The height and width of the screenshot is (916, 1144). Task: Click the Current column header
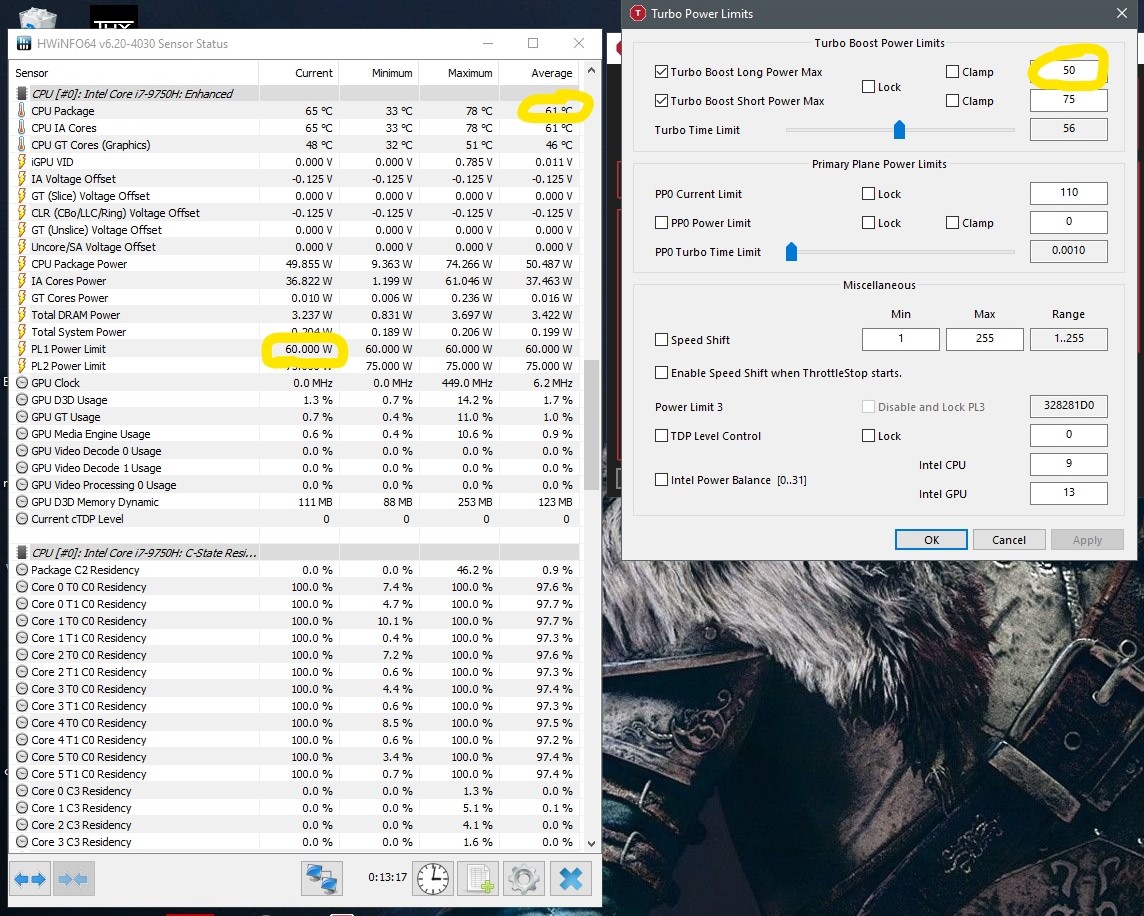pyautogui.click(x=299, y=73)
